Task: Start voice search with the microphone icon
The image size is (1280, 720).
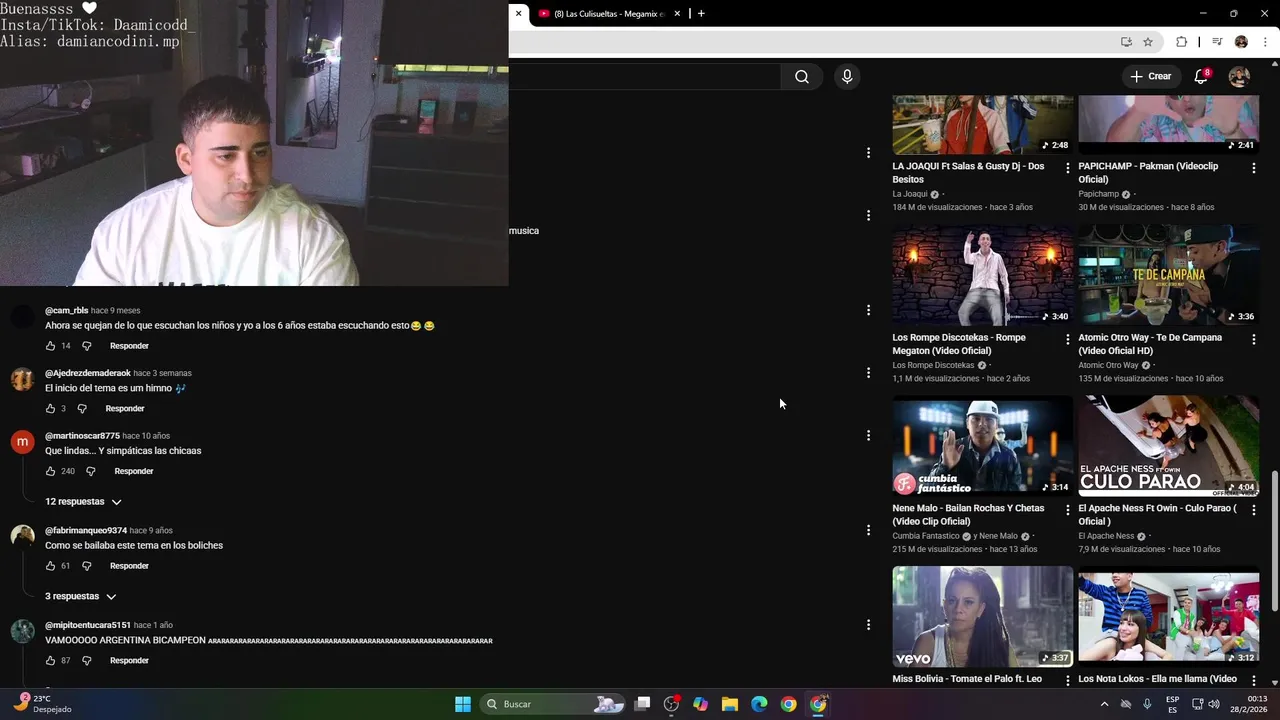Action: (847, 77)
